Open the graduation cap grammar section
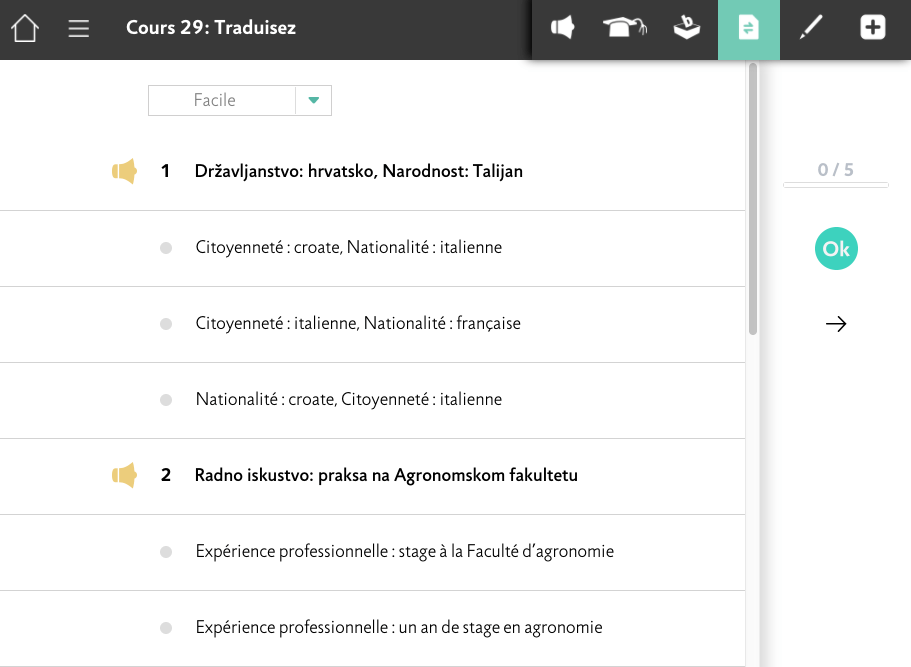 tap(625, 29)
